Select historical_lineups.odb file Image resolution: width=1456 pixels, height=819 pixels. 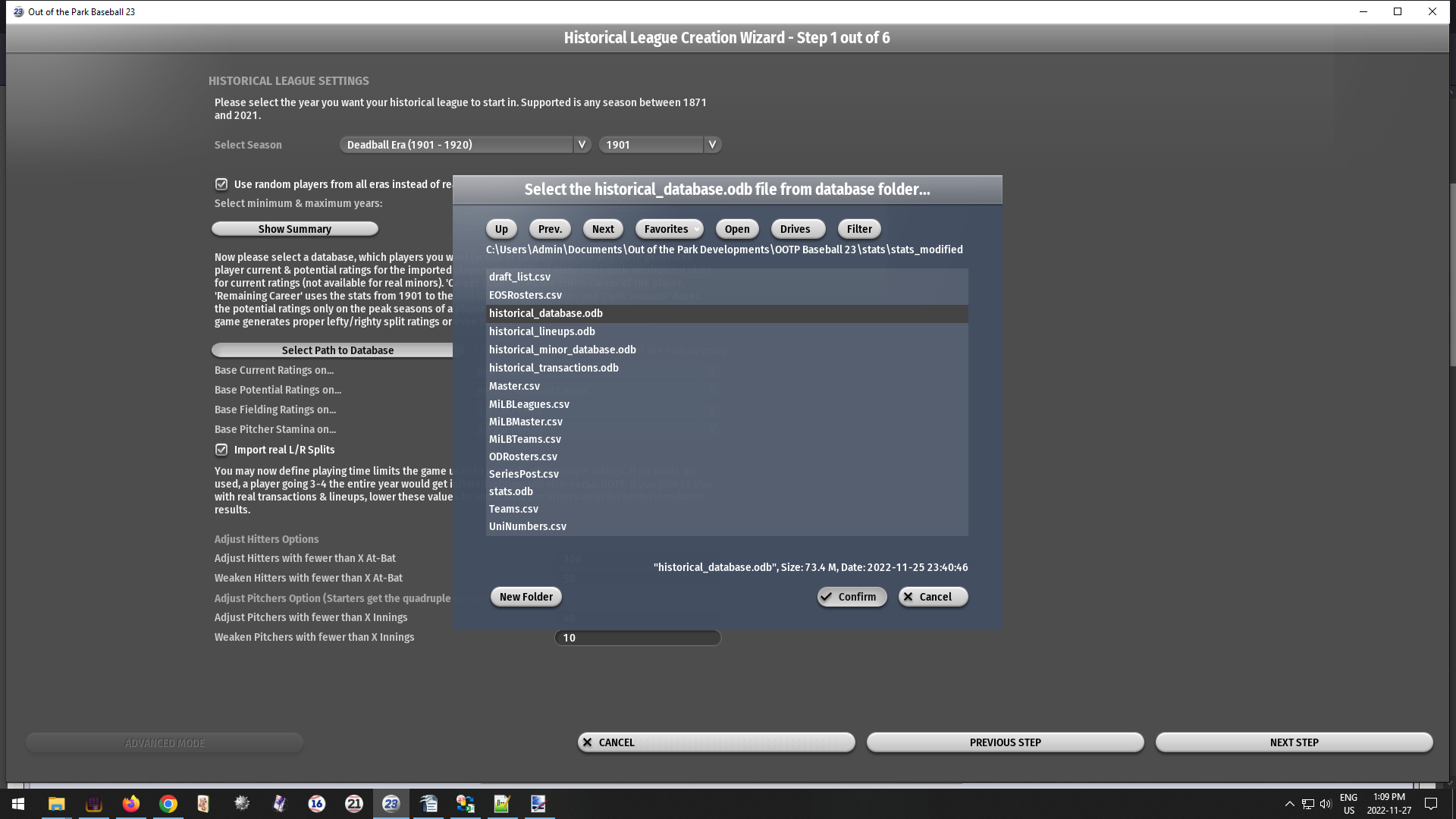(726, 331)
